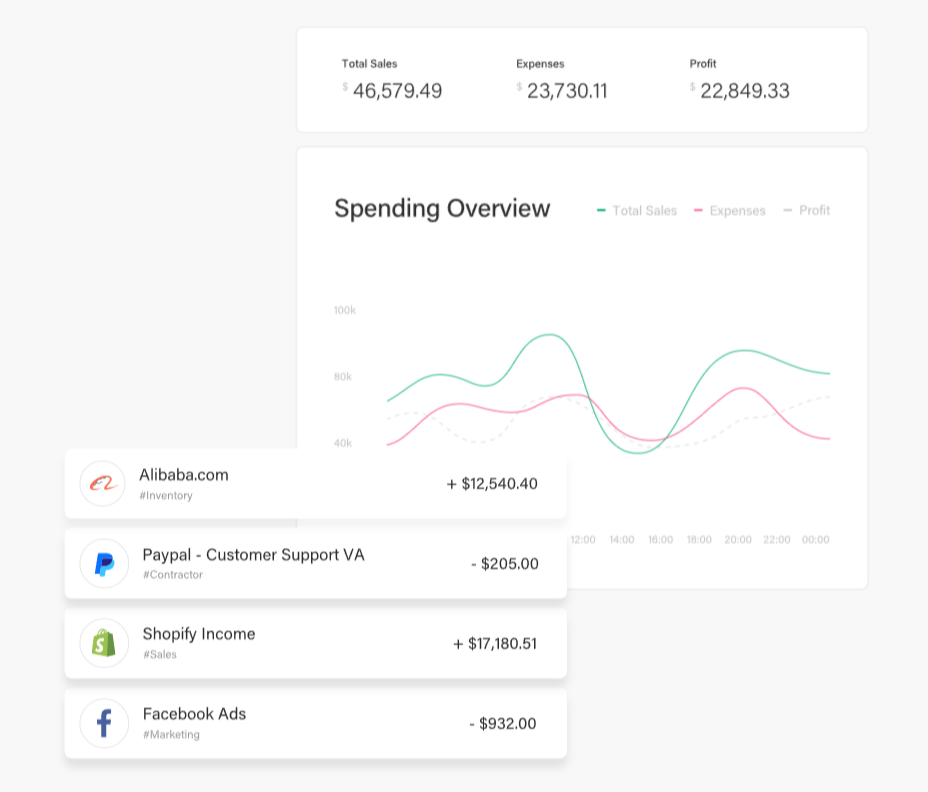Click the Expenses summary label above 23,730.11
The height and width of the screenshot is (792, 928).
pyautogui.click(x=540, y=64)
